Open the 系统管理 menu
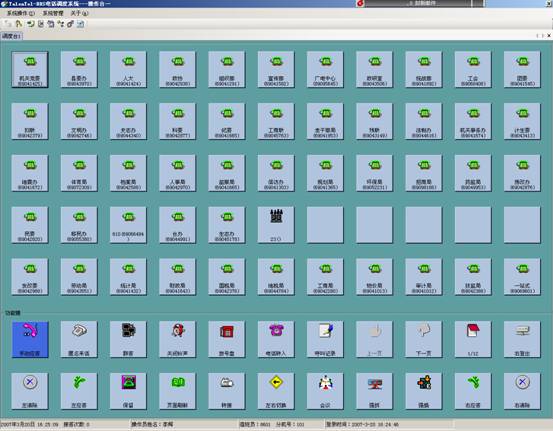553x431 pixels. point(53,13)
